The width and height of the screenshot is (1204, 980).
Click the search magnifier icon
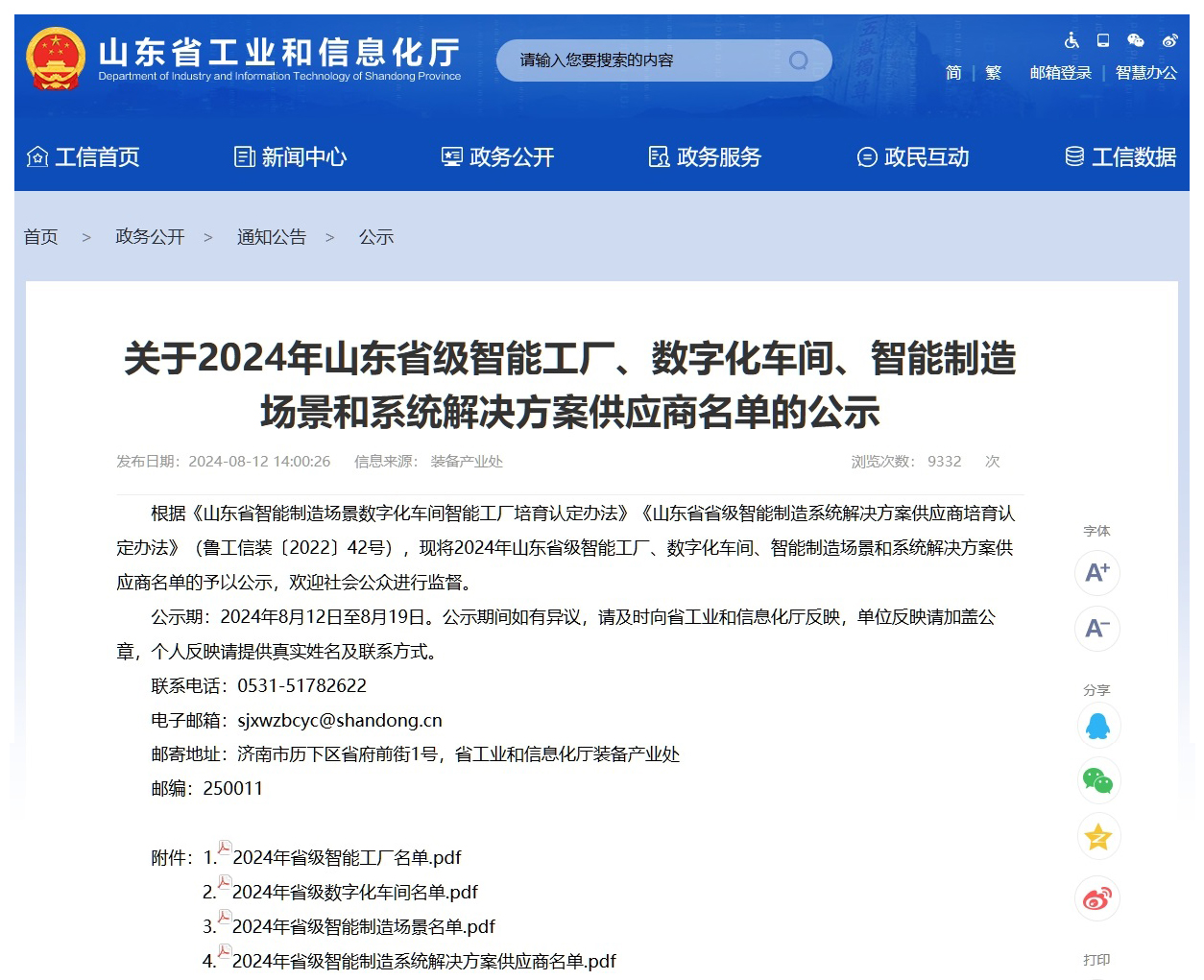click(798, 60)
